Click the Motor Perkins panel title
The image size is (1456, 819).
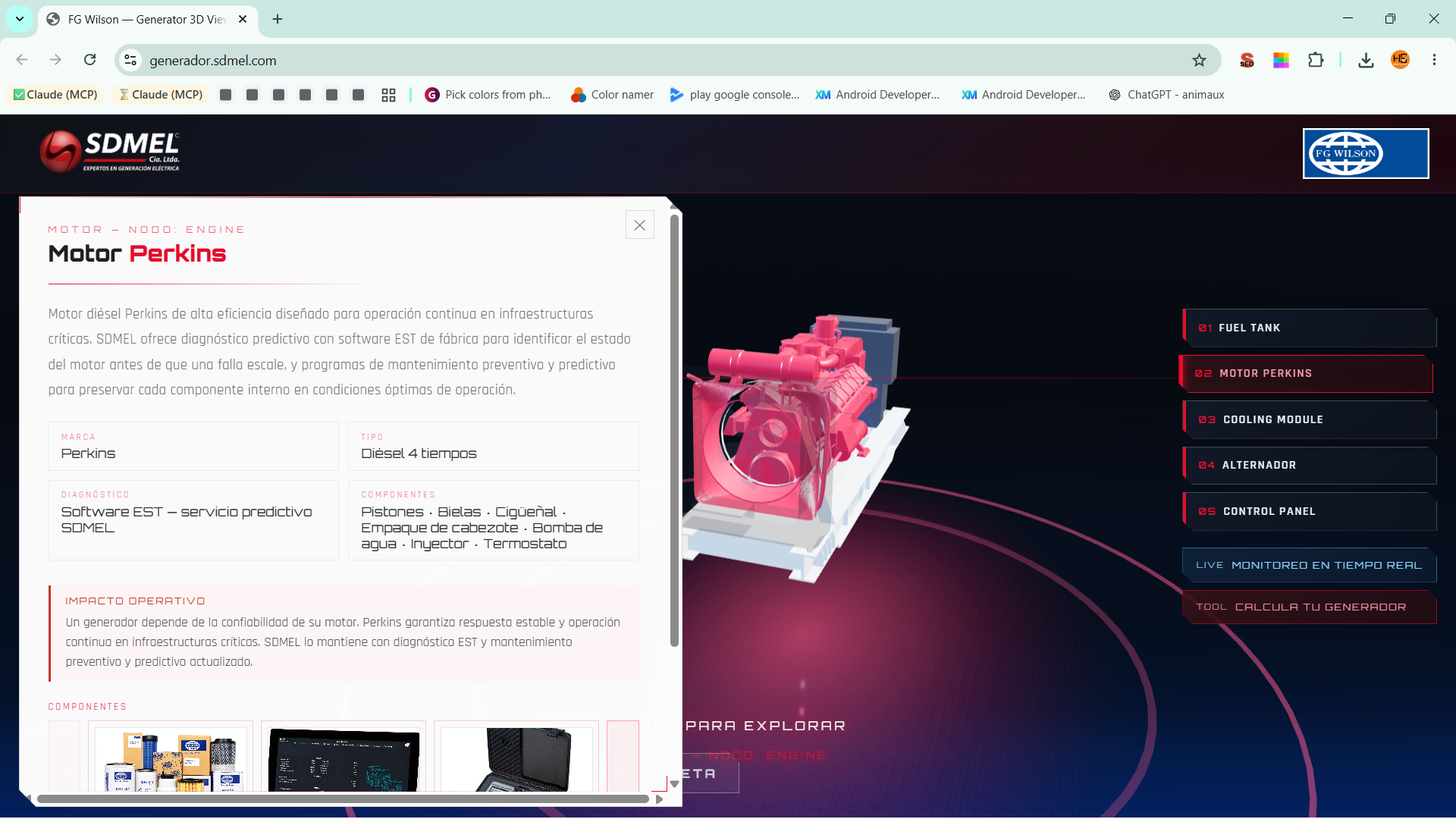137,253
